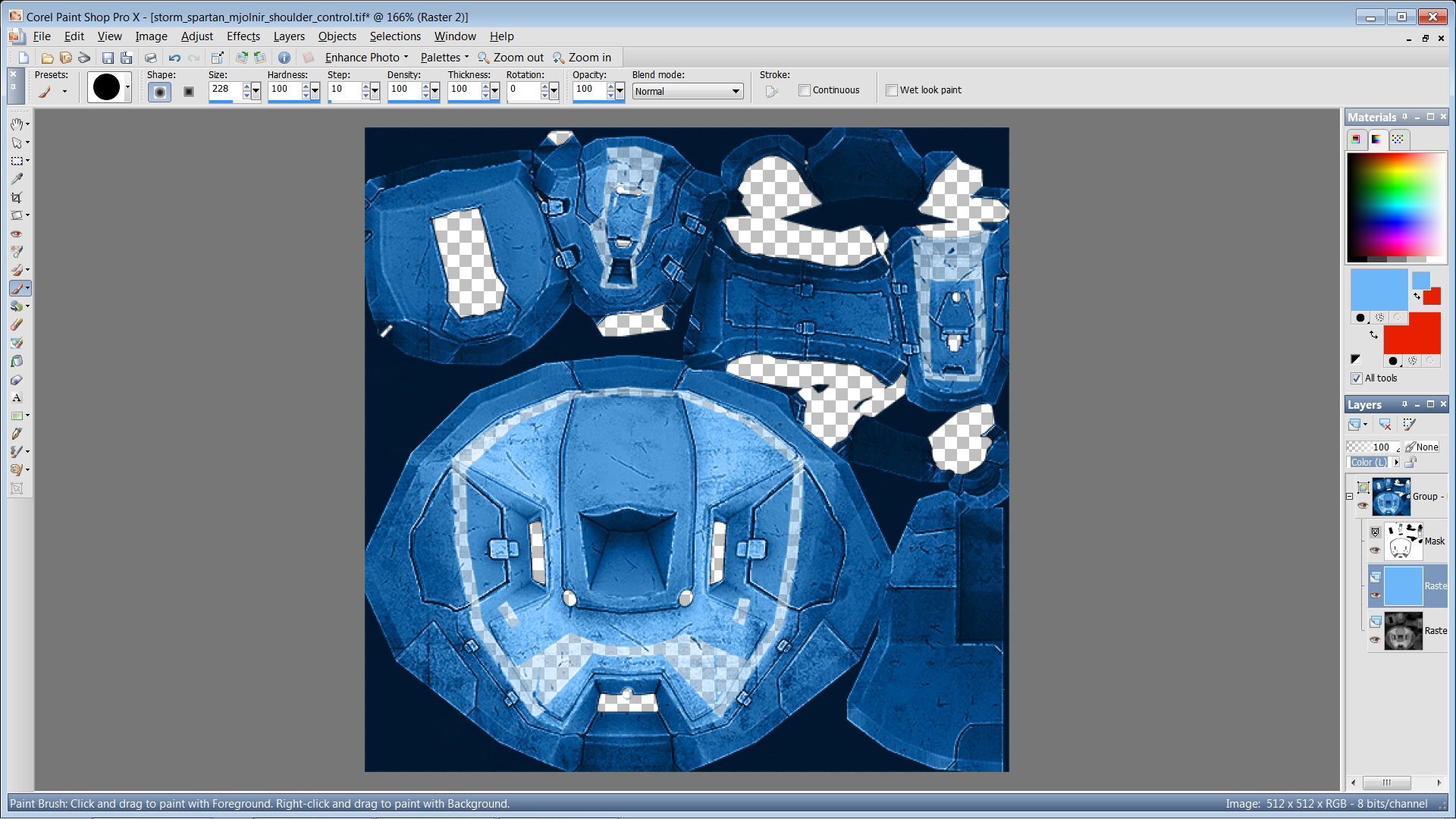Open the Layers menu
This screenshot has height=819, width=1456.
(x=289, y=36)
